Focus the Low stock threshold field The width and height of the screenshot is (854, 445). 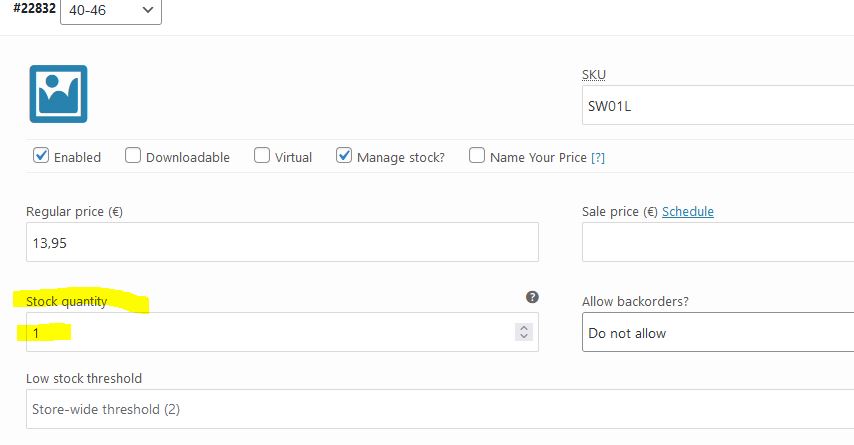(x=430, y=409)
